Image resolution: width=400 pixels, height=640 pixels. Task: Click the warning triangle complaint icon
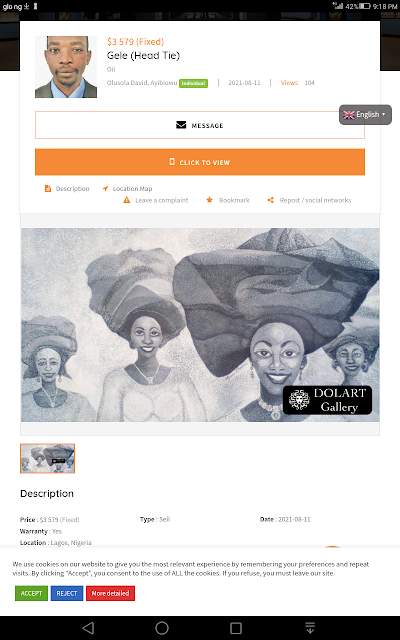(x=127, y=200)
